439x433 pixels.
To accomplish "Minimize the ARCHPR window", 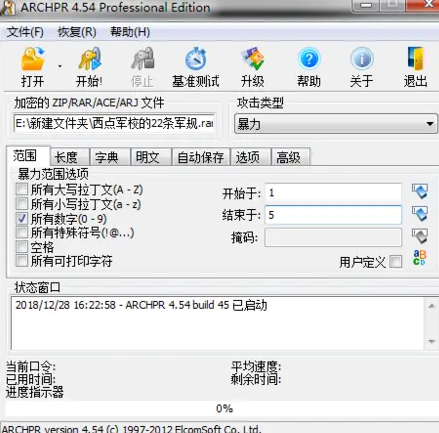I will coord(366,5).
